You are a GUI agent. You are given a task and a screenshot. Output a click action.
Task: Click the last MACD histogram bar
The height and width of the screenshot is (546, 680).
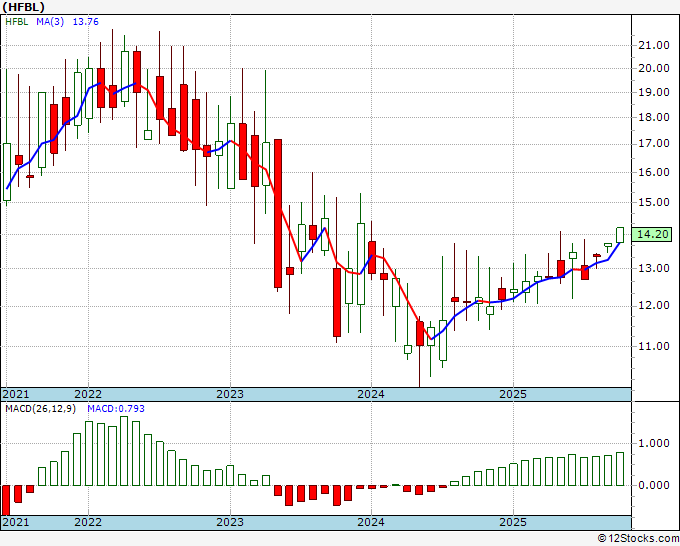[620, 469]
